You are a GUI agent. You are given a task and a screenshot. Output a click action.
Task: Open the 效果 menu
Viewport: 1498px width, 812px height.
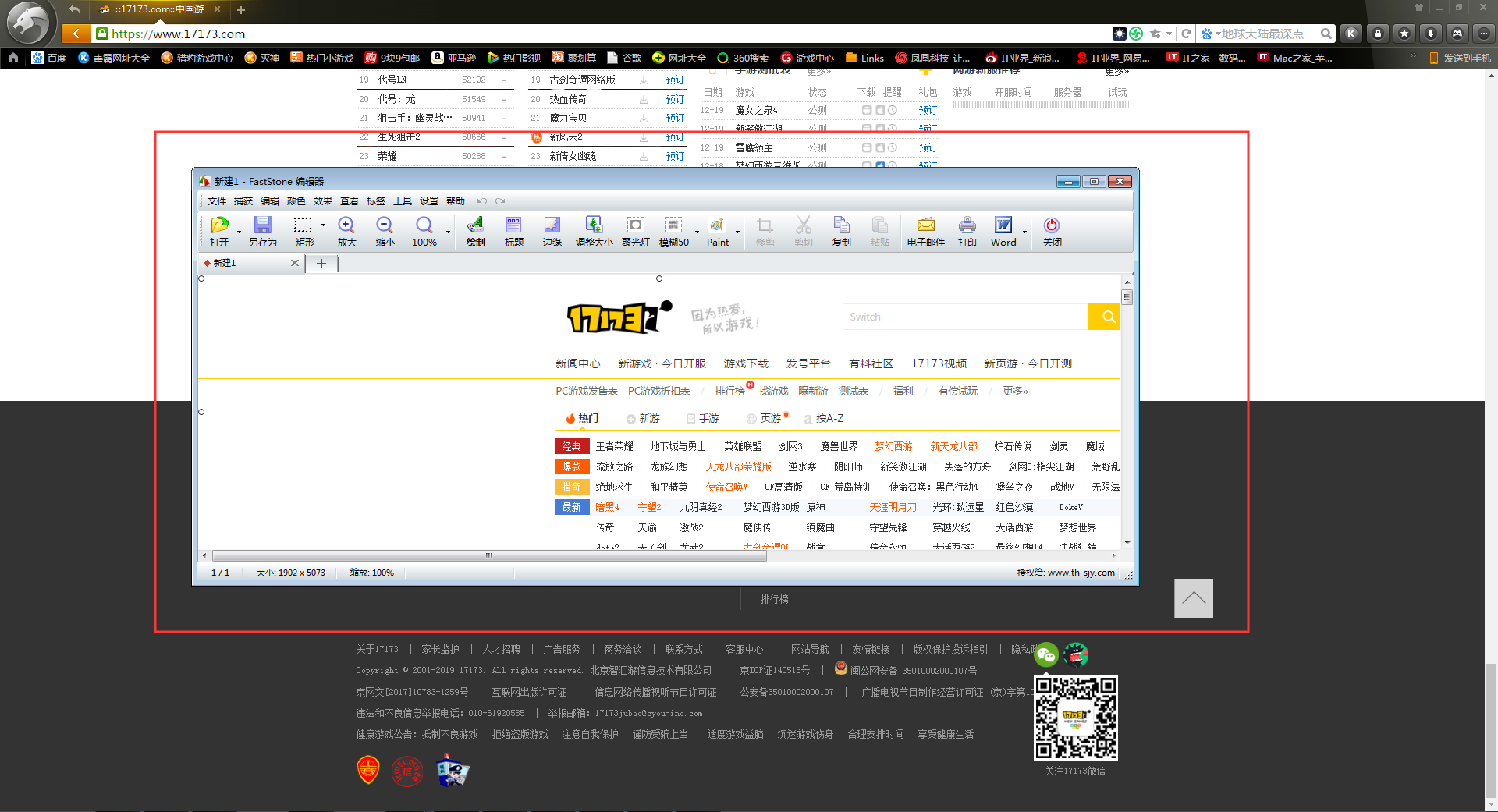322,200
